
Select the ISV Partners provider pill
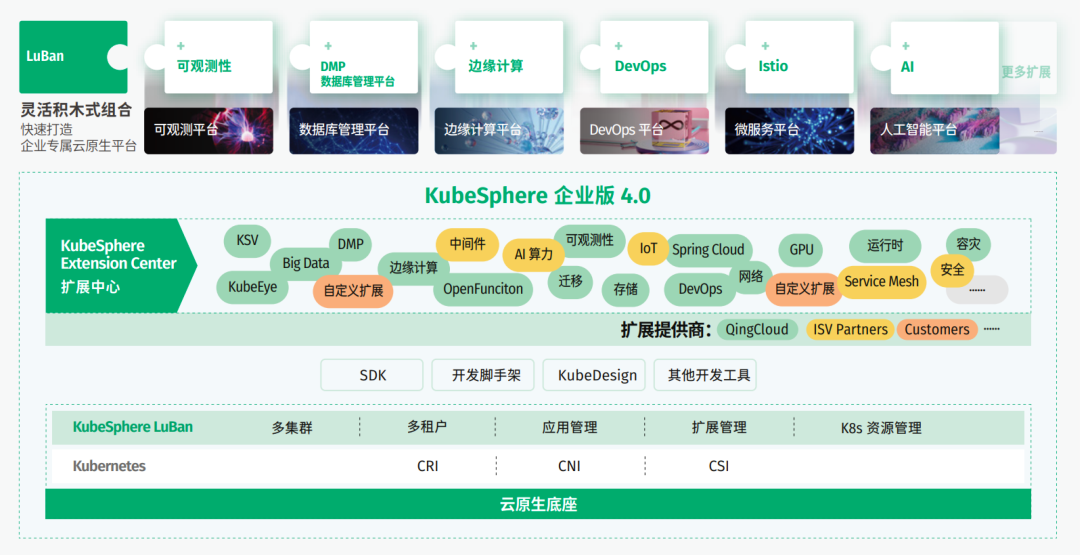tap(850, 330)
